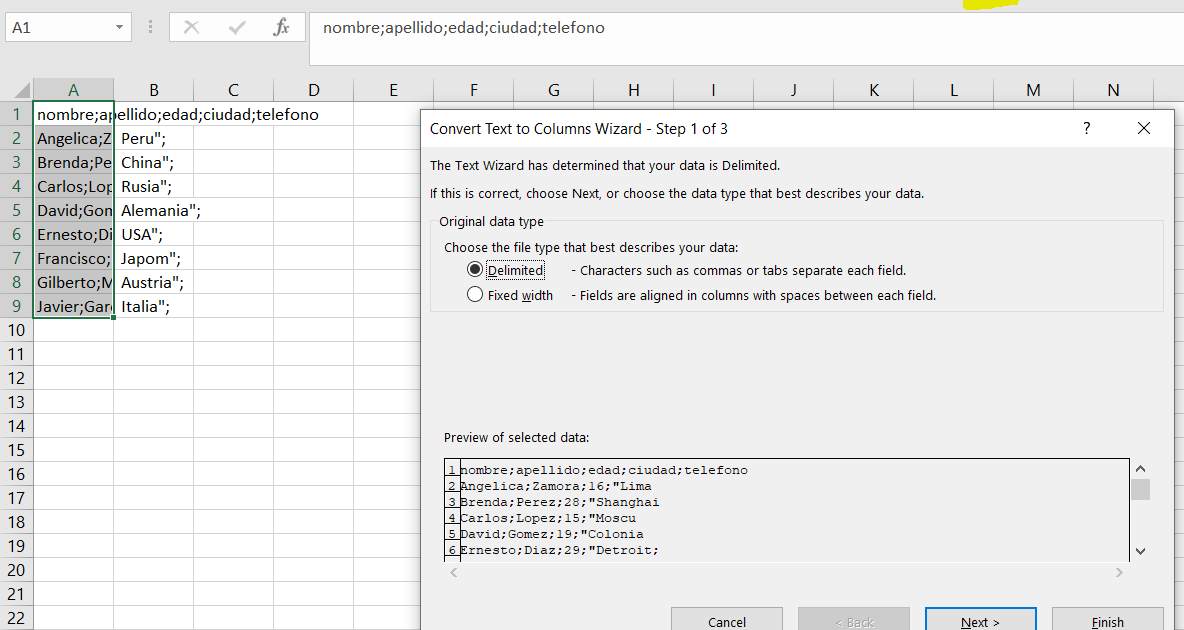Select row 5 header

pyautogui.click(x=15, y=210)
